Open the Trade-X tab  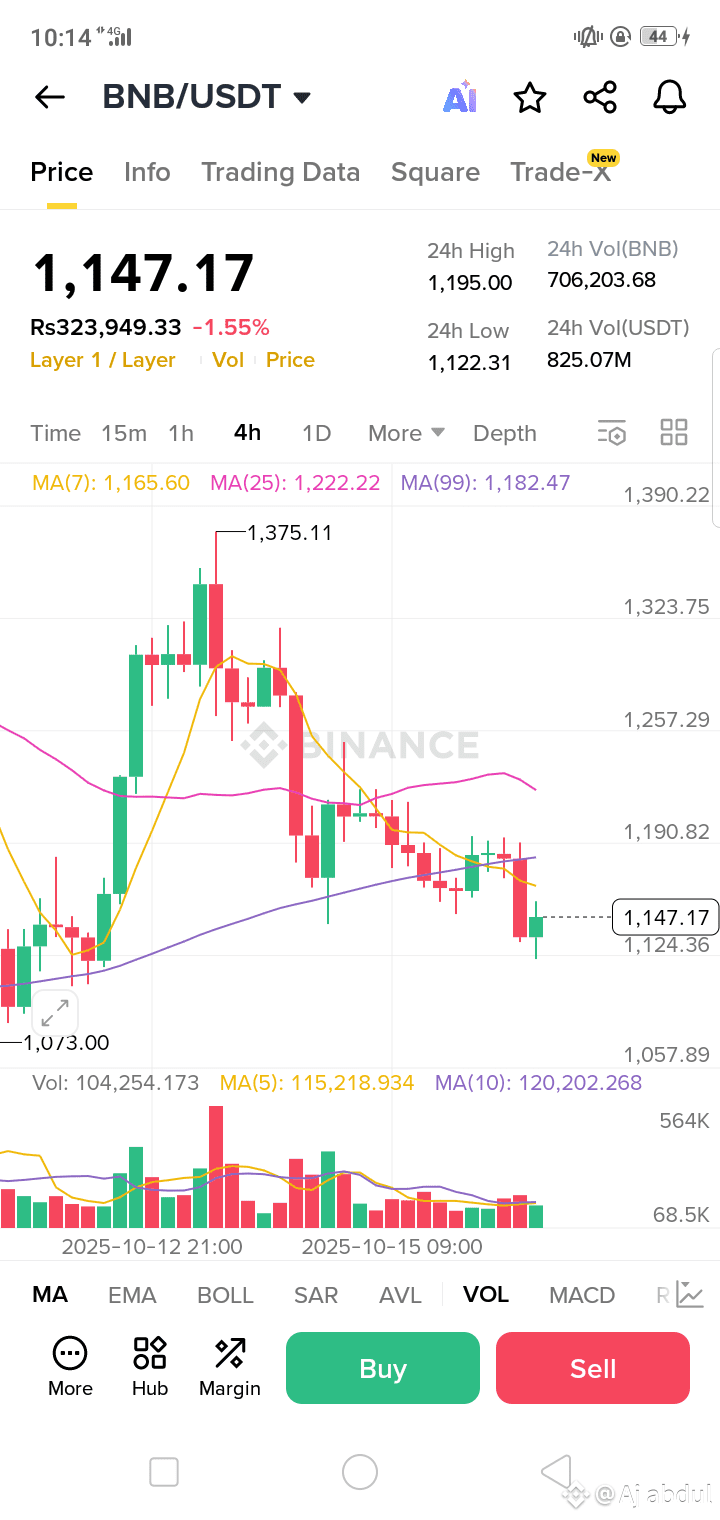click(561, 172)
